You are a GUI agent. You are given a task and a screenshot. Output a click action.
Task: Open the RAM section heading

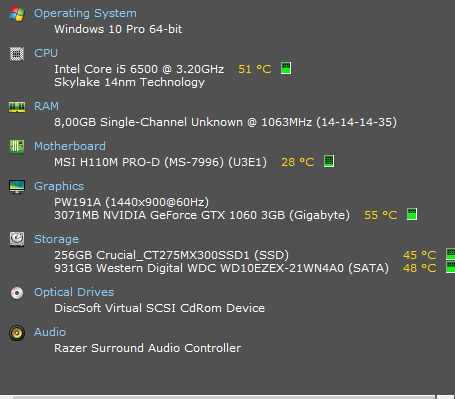[46, 106]
